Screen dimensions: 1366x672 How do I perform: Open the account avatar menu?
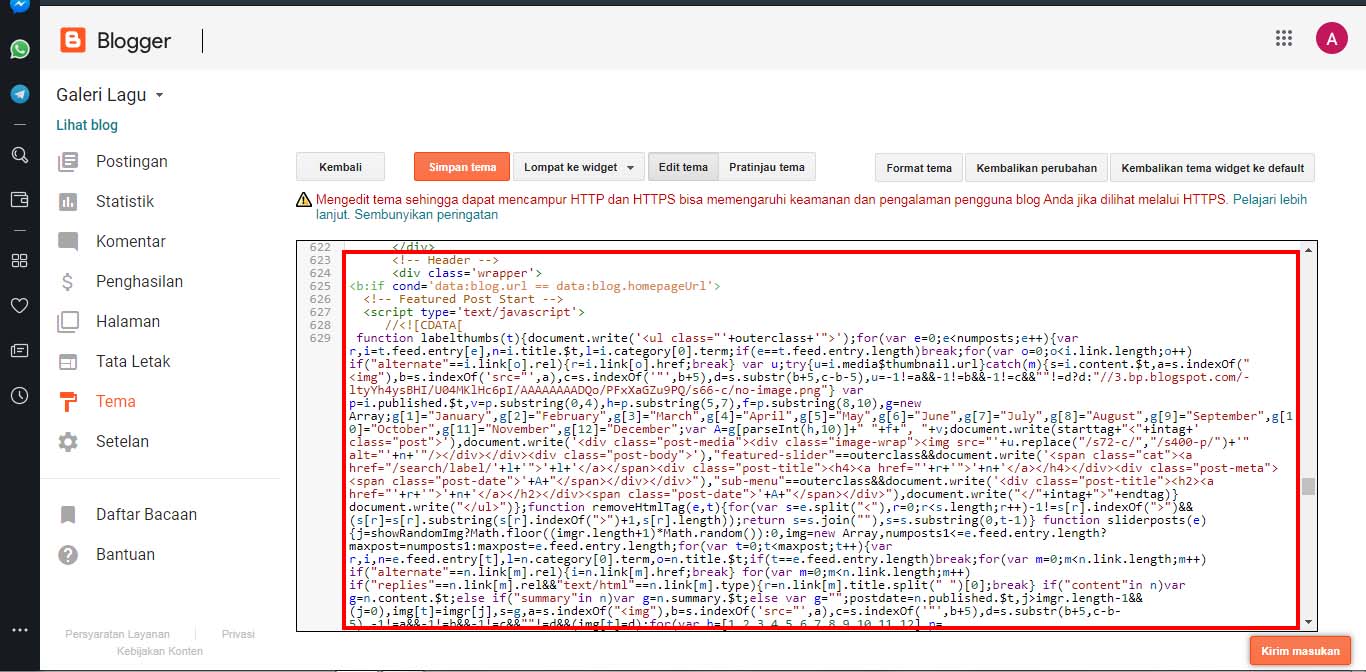pos(1332,39)
